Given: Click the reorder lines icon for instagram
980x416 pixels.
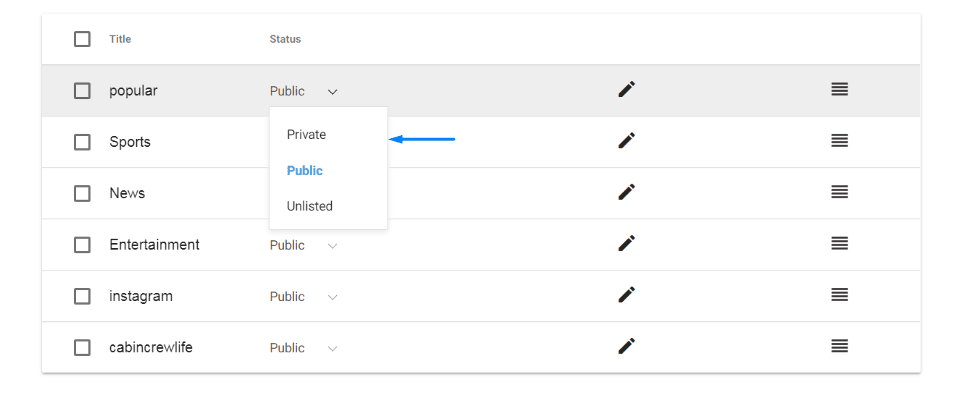Looking at the screenshot, I should click(x=840, y=295).
